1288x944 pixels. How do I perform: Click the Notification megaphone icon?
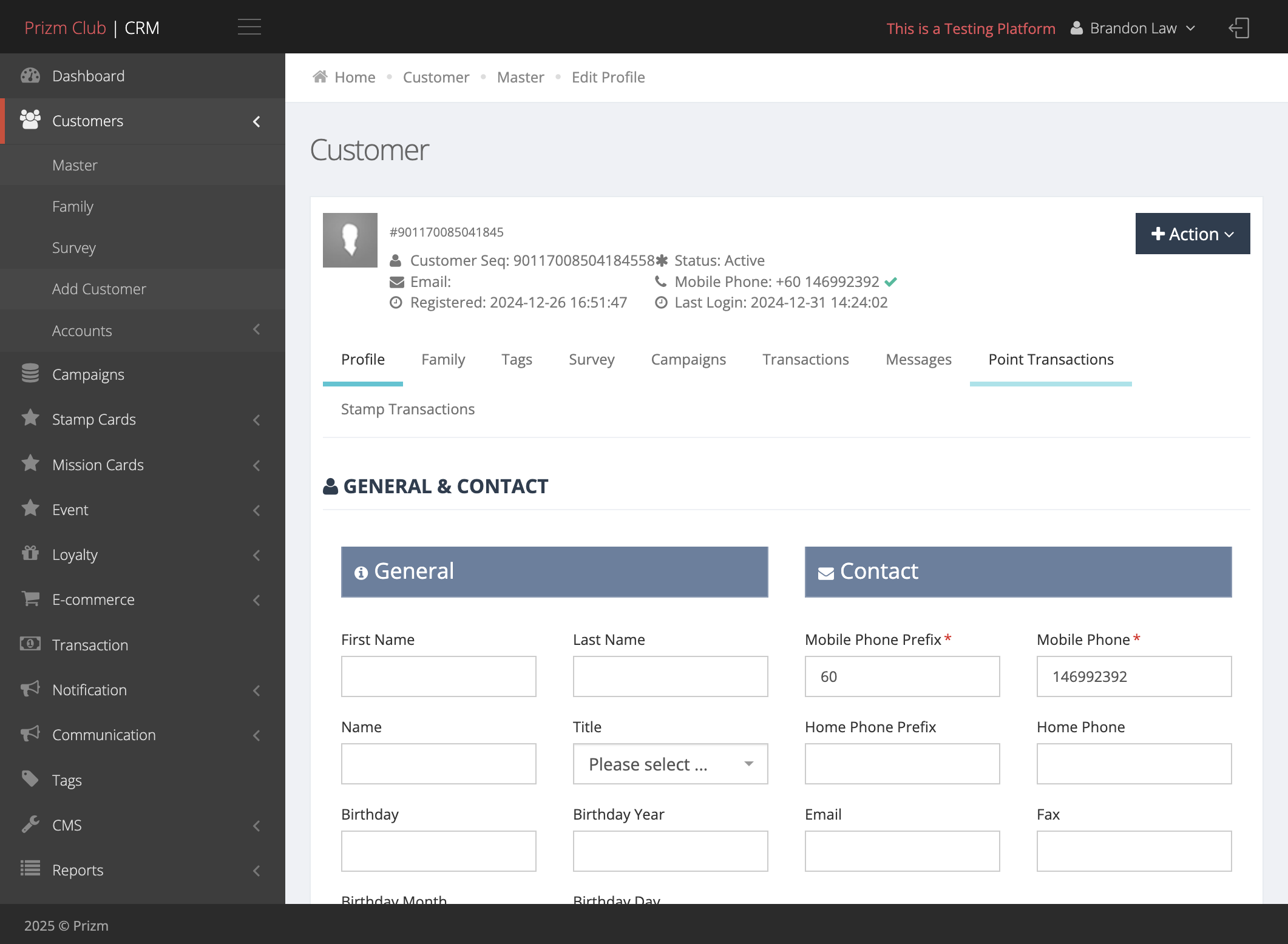pos(30,689)
